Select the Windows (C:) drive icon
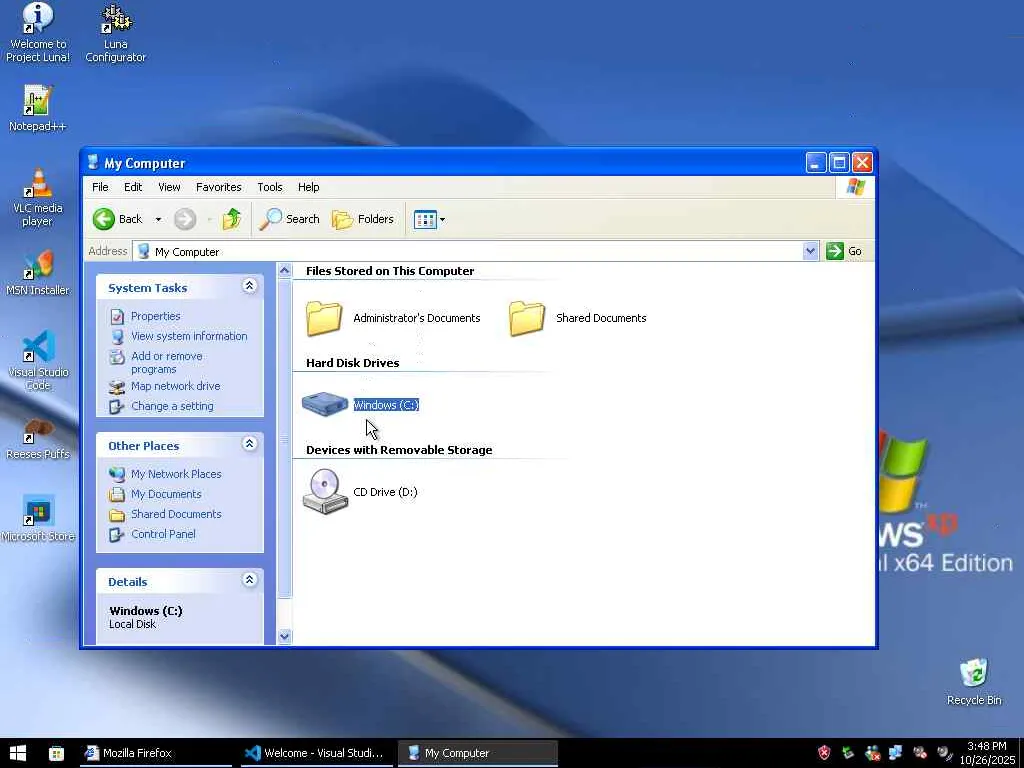This screenshot has width=1024, height=768. (x=325, y=404)
